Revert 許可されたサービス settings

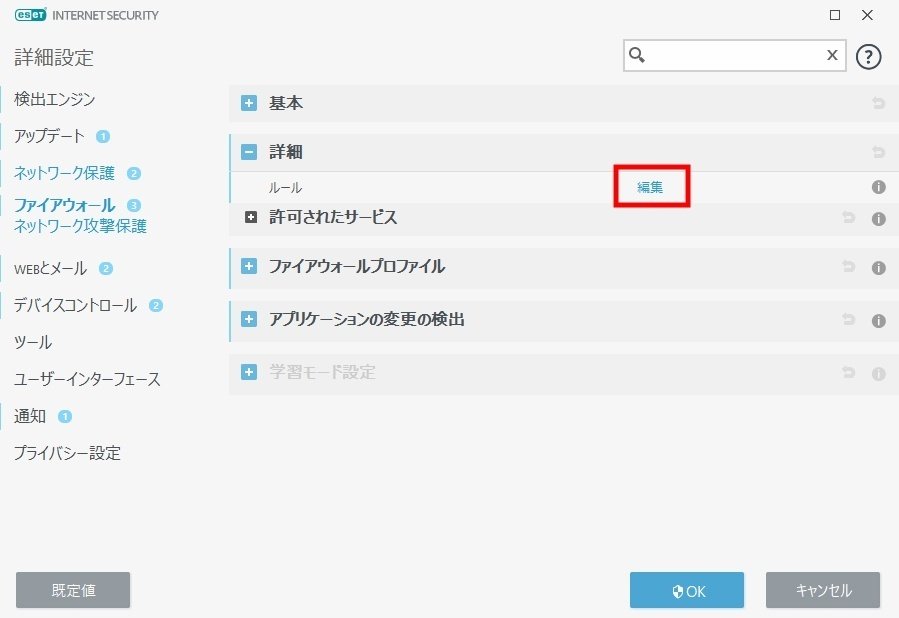[849, 217]
